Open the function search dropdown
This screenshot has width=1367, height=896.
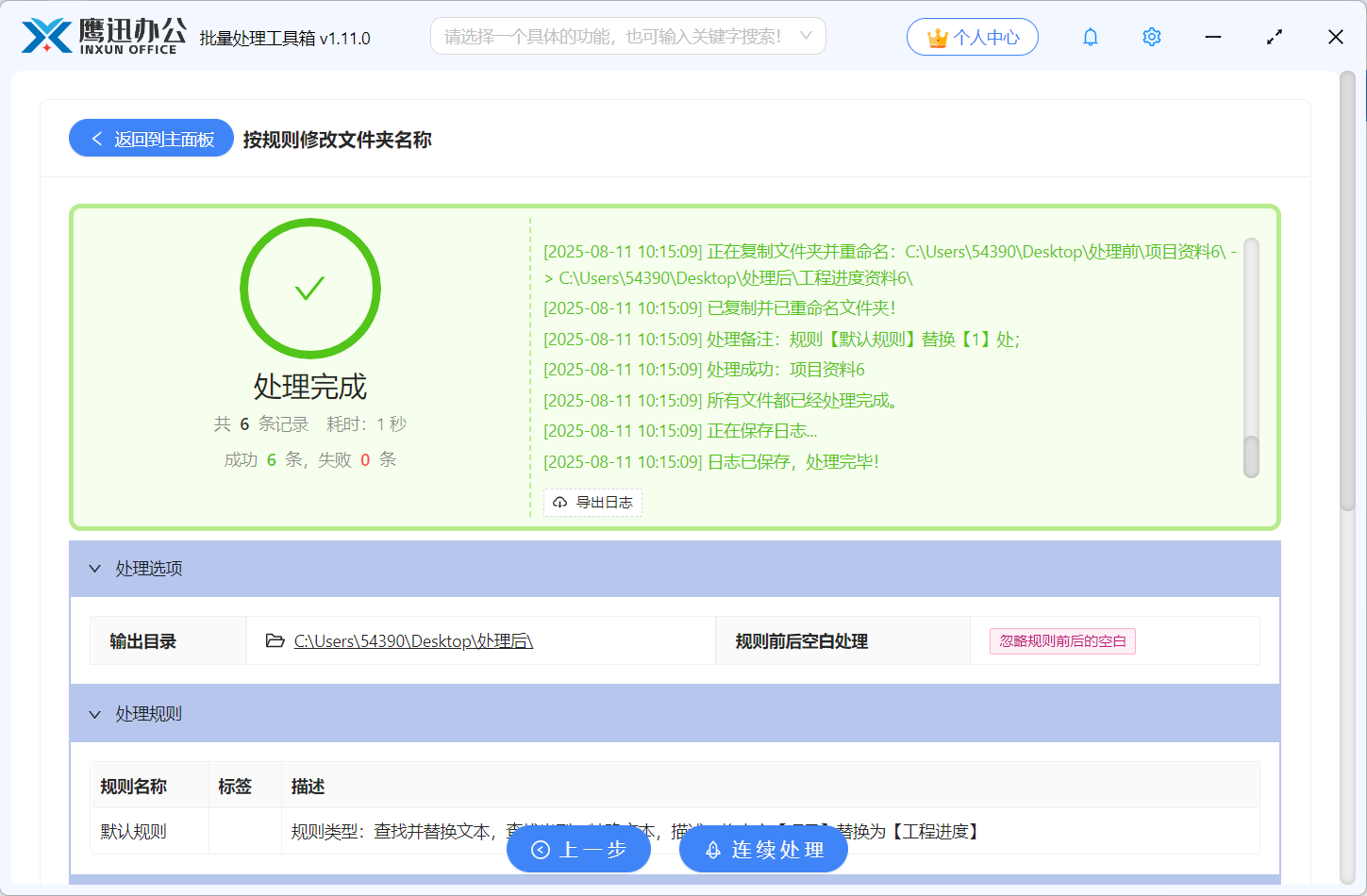[x=628, y=36]
